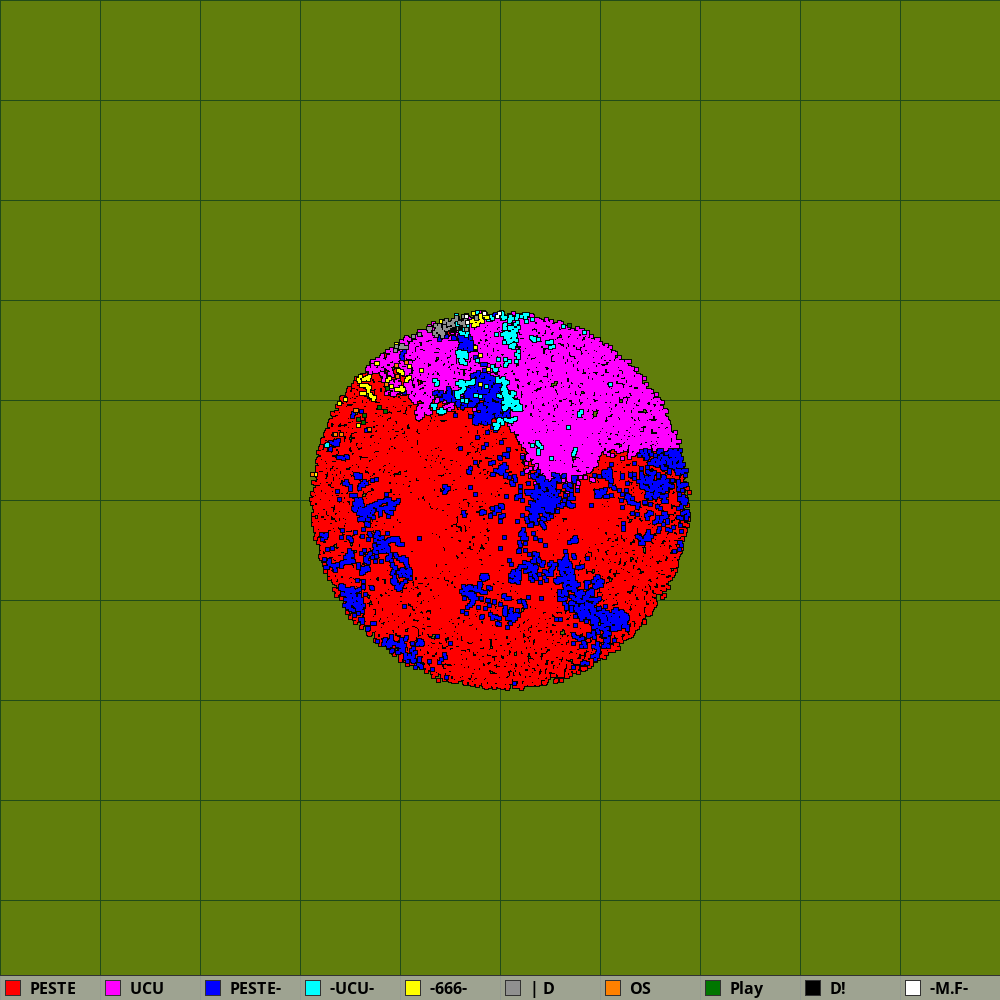Screen dimensions: 1000x1000
Task: Select the '-666-' legend label
Action: [x=449, y=989]
